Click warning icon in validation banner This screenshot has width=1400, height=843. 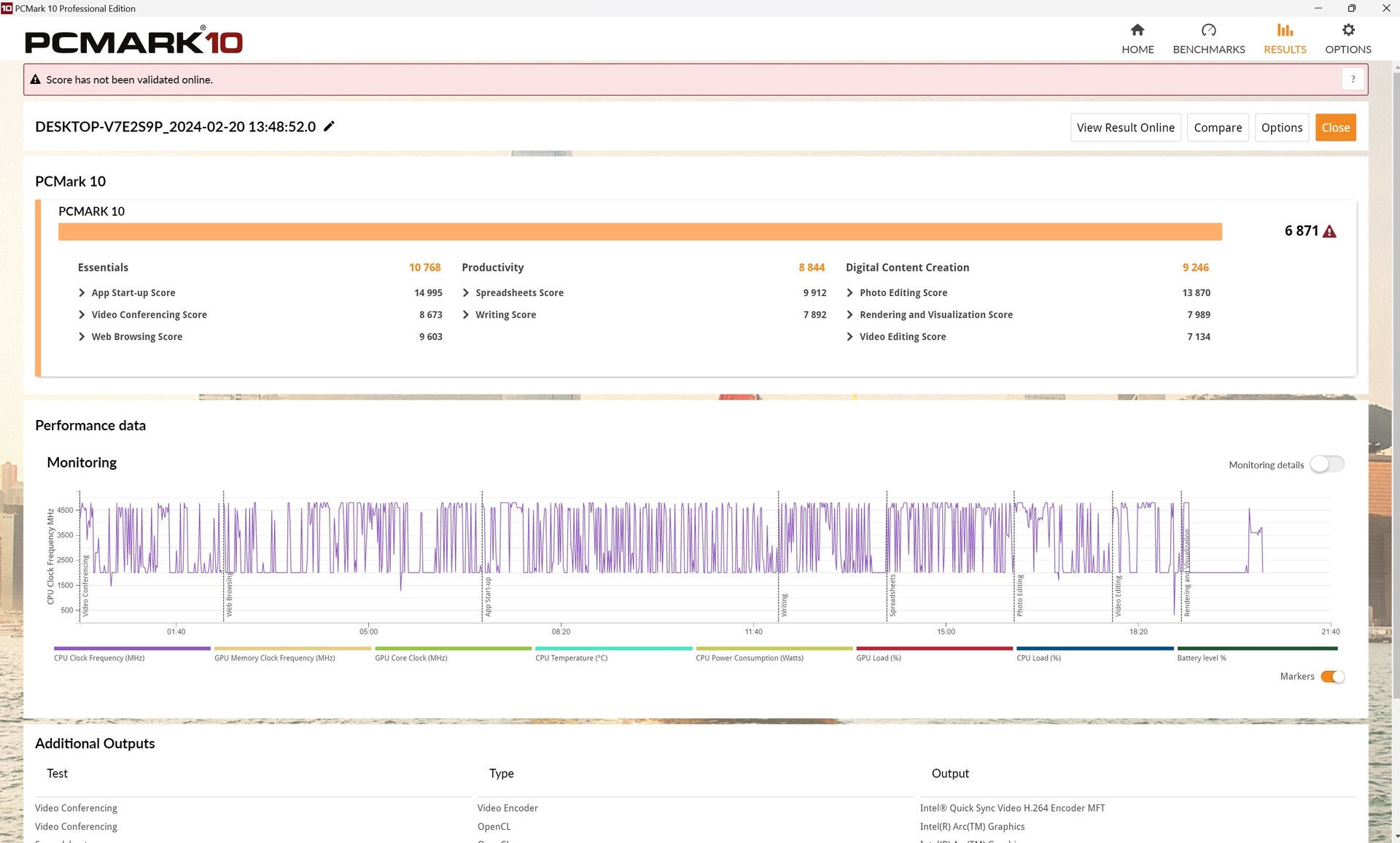point(35,80)
